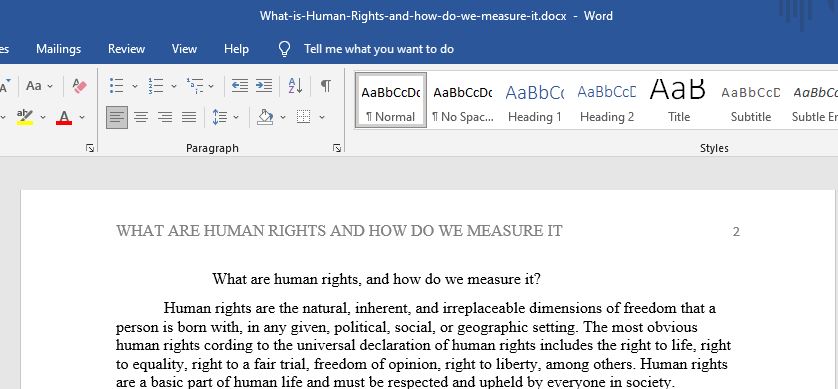This screenshot has width=838, height=389.
Task: Open the Borders dropdown arrow
Action: [x=322, y=117]
